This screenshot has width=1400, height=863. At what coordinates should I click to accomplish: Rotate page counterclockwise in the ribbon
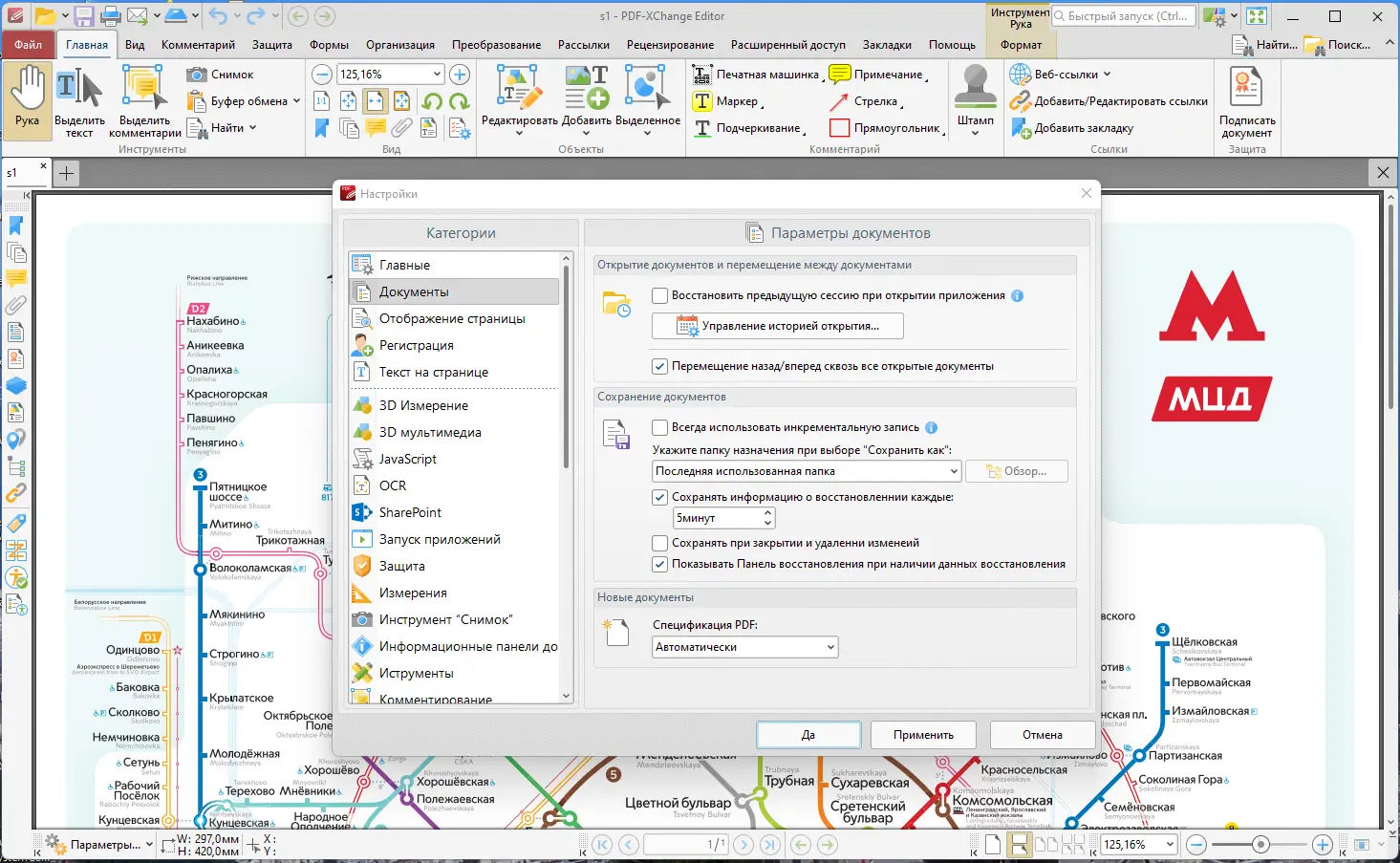pyautogui.click(x=433, y=101)
